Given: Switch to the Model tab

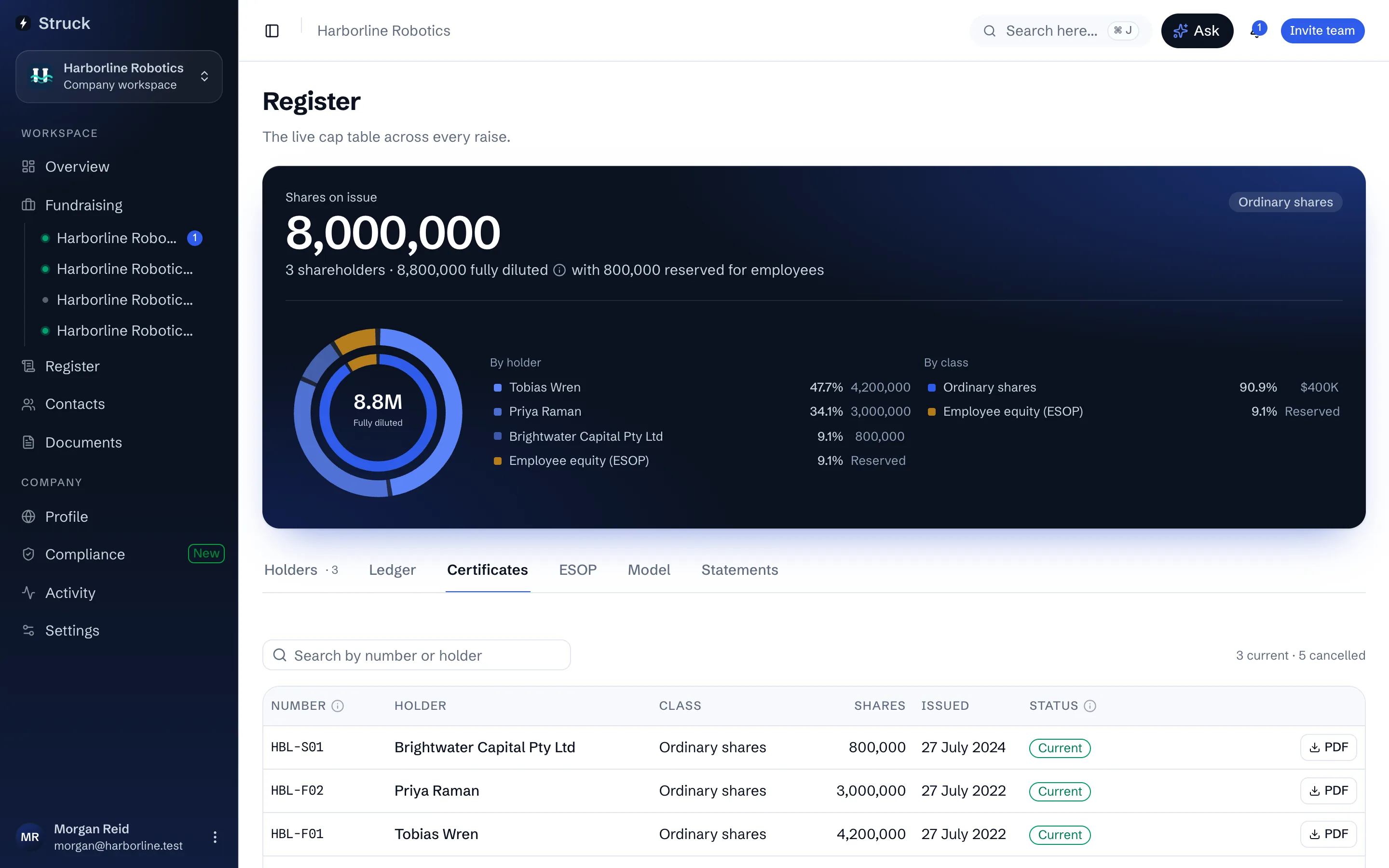Looking at the screenshot, I should tap(649, 570).
